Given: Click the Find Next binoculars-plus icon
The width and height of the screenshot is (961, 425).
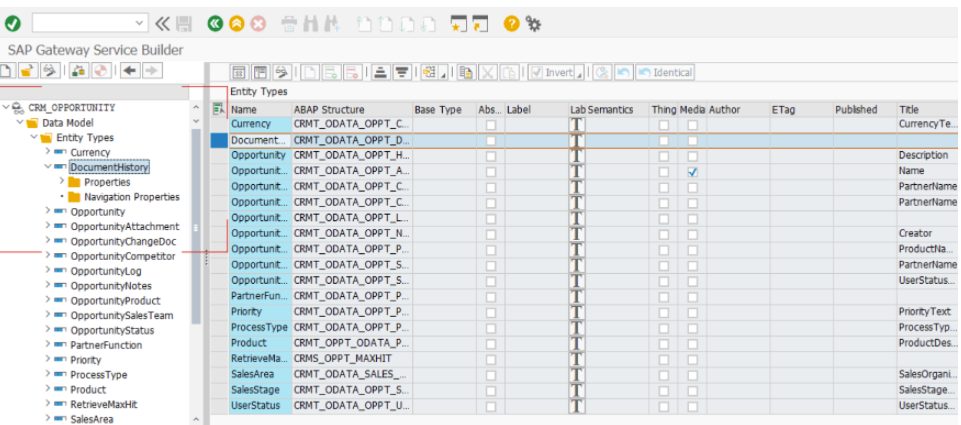Looking at the screenshot, I should [x=332, y=24].
